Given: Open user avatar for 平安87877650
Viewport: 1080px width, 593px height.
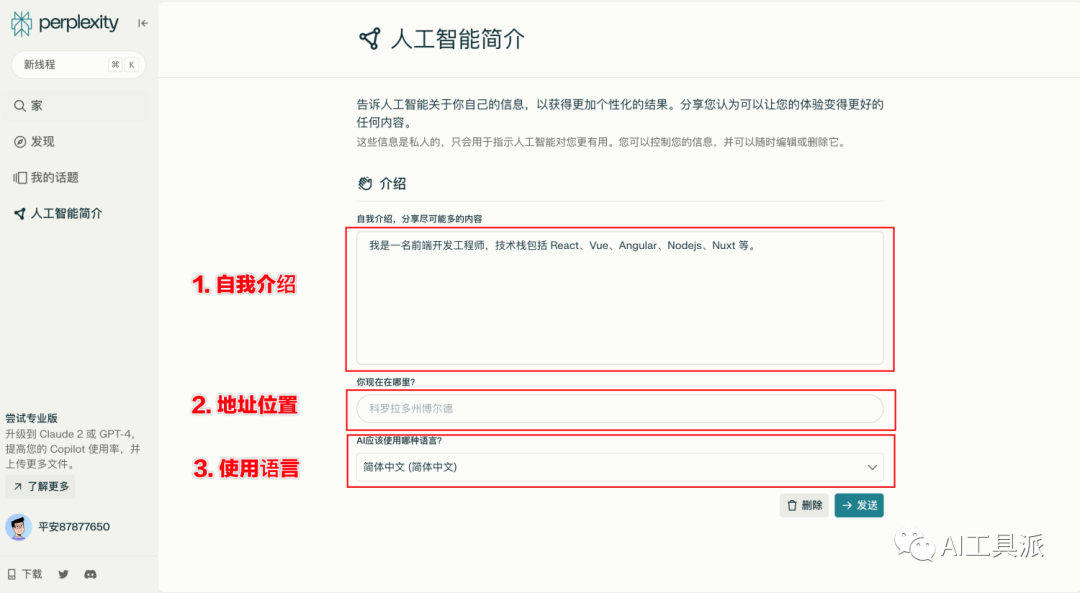Looking at the screenshot, I should [x=19, y=527].
